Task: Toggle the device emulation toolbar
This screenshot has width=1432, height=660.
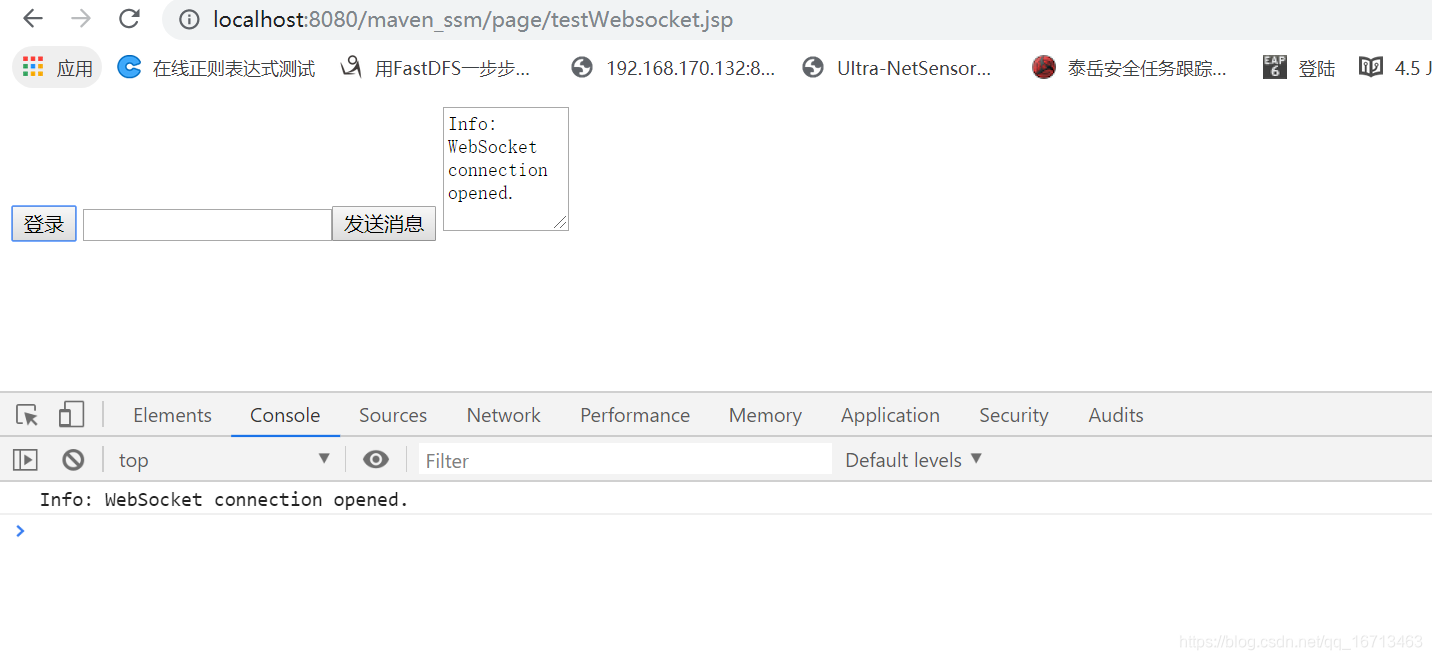Action: coord(71,413)
